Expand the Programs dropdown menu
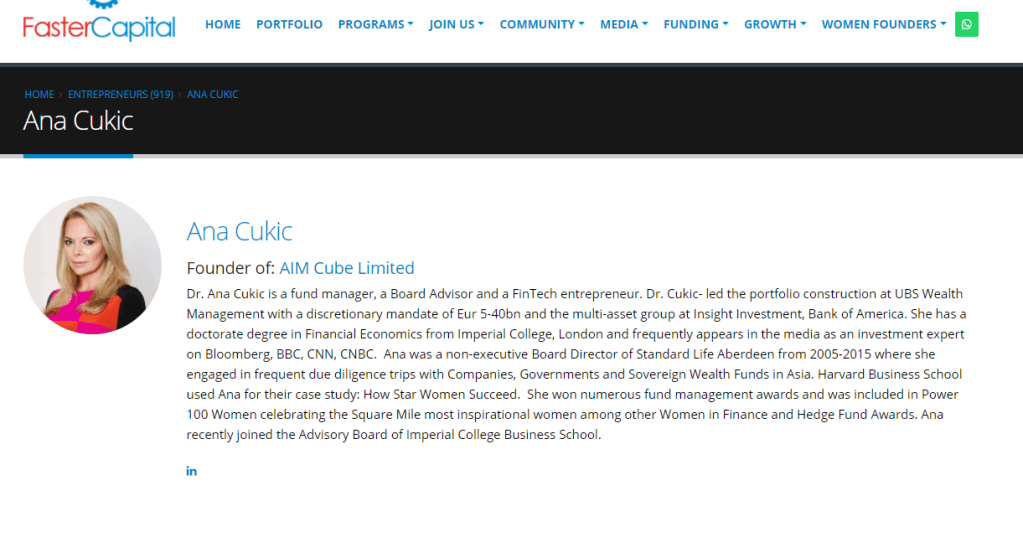The width and height of the screenshot is (1023, 537). click(x=375, y=24)
